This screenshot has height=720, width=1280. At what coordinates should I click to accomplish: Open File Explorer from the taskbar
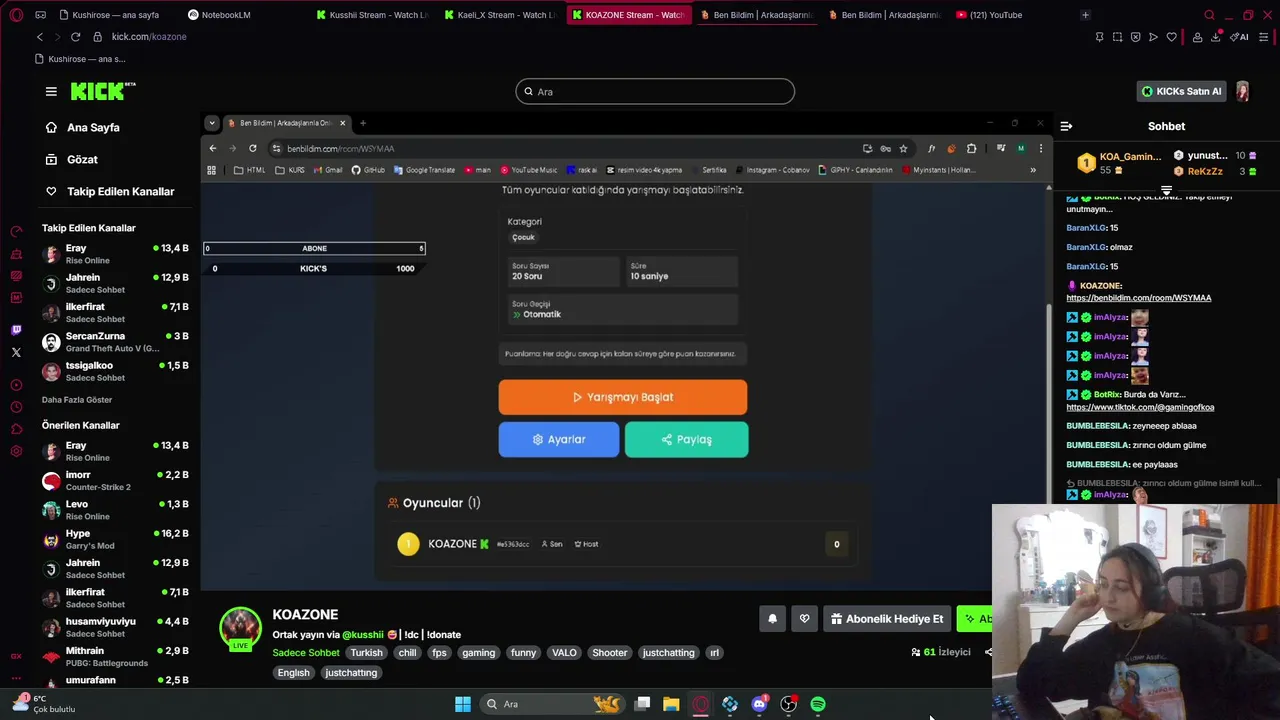click(x=671, y=704)
